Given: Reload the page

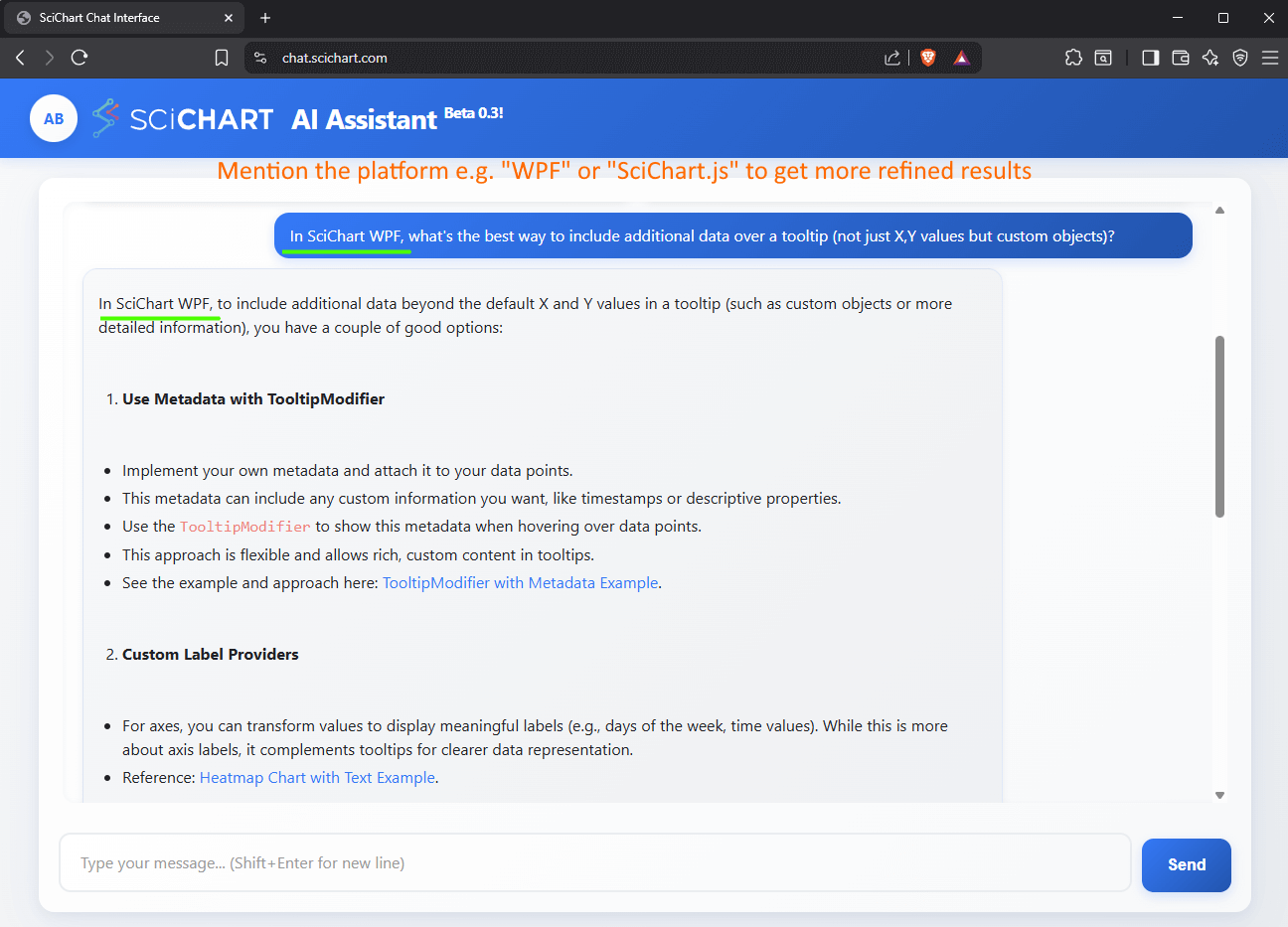Looking at the screenshot, I should pyautogui.click(x=80, y=58).
